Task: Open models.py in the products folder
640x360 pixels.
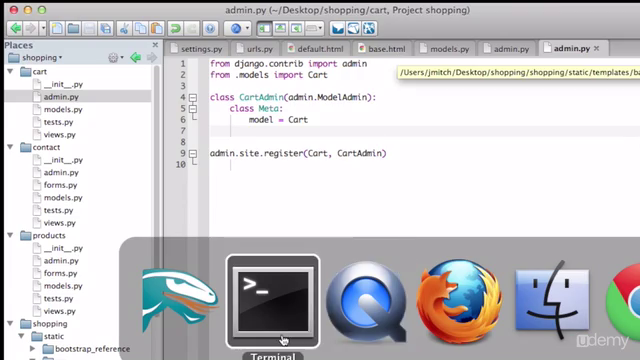Action: coord(63,286)
